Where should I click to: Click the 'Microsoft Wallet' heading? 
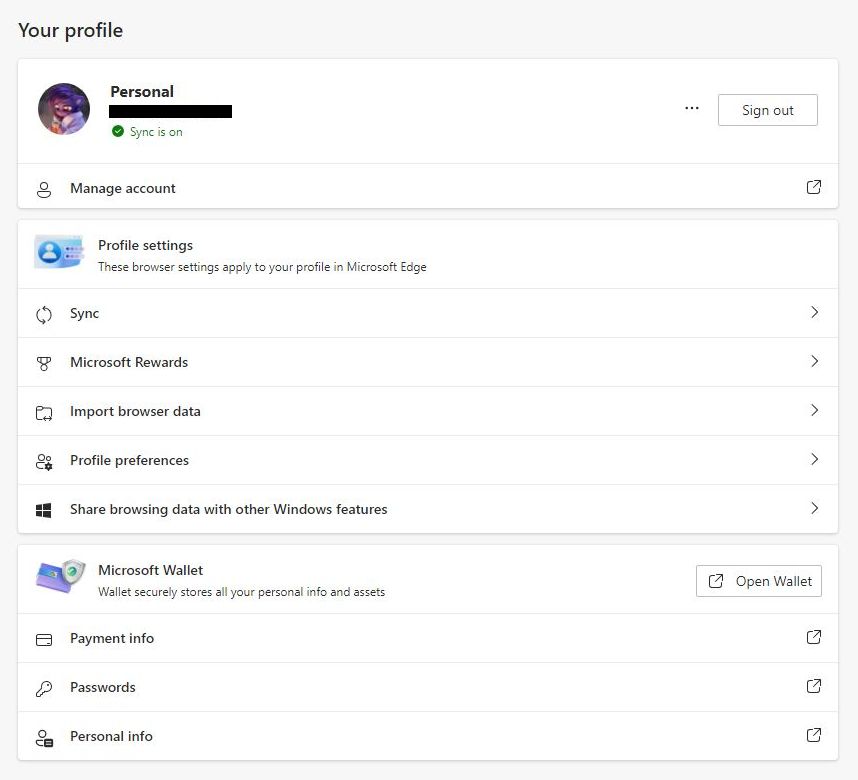[x=150, y=570]
